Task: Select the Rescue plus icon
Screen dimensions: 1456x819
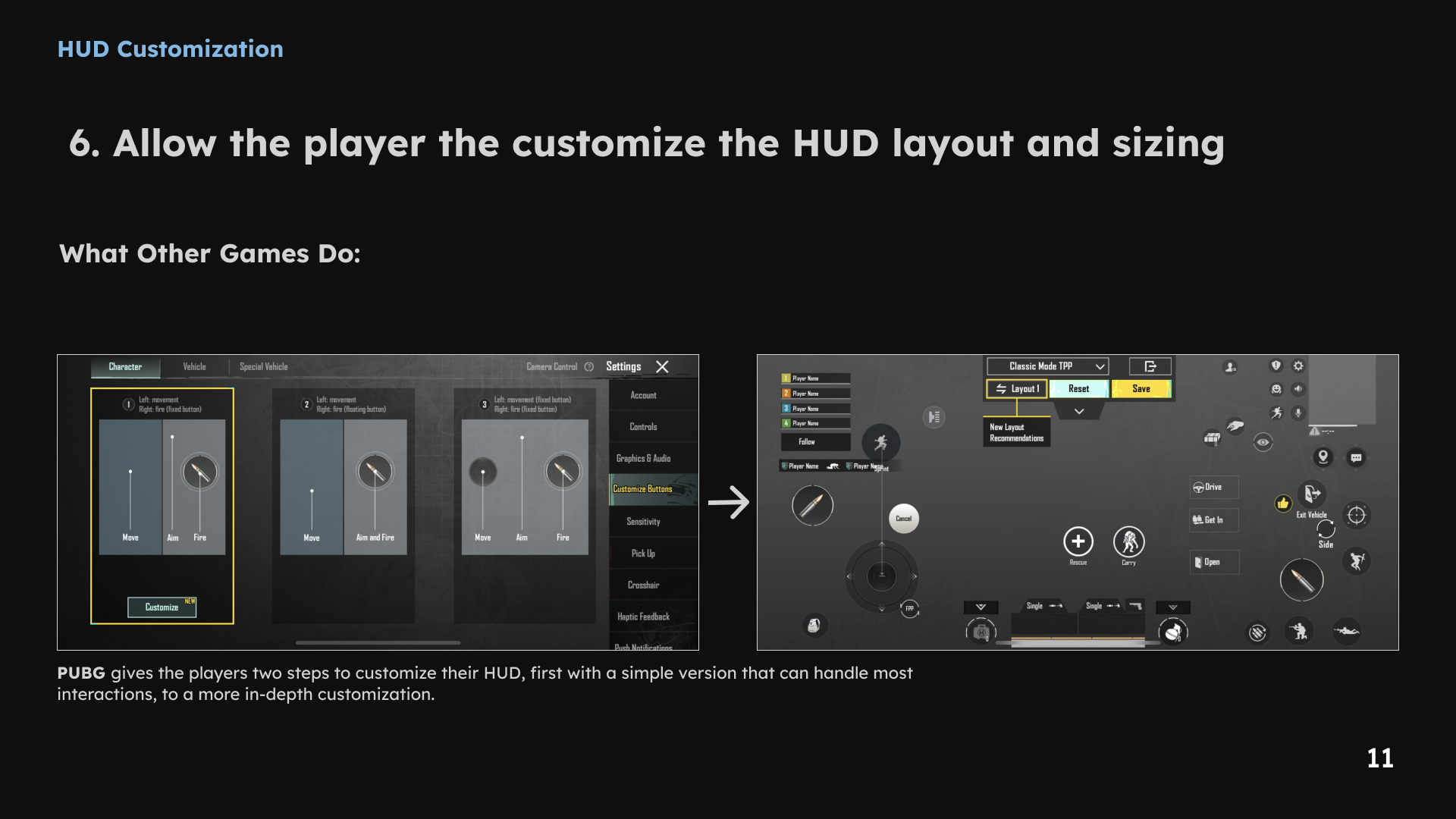Action: point(1078,541)
